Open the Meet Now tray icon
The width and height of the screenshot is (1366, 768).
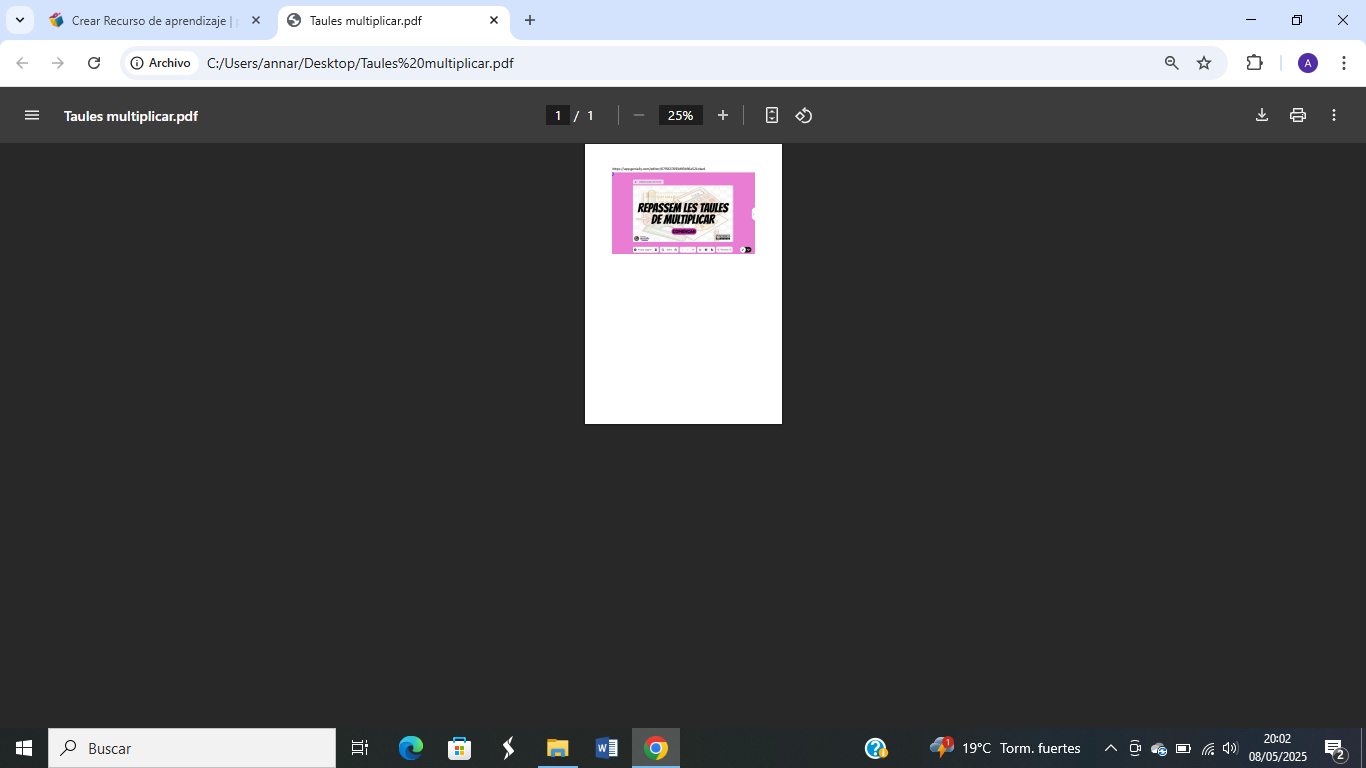(1135, 748)
